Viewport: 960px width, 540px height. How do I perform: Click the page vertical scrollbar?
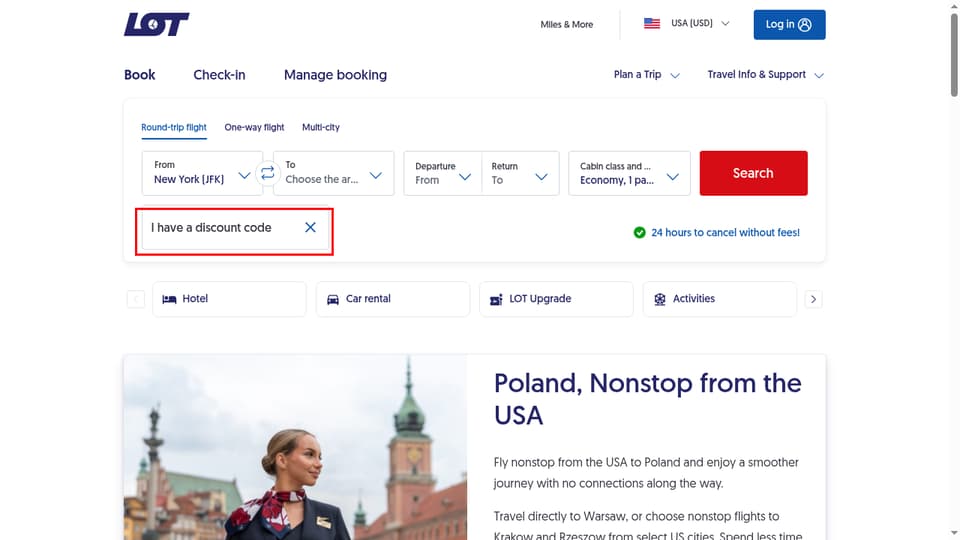[954, 55]
